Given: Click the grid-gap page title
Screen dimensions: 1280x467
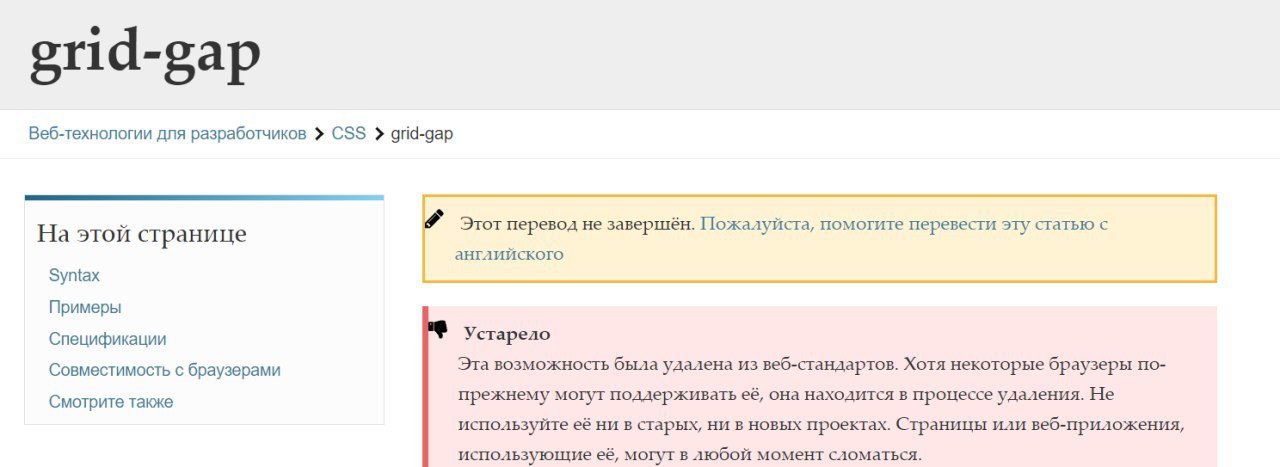Looking at the screenshot, I should point(145,55).
